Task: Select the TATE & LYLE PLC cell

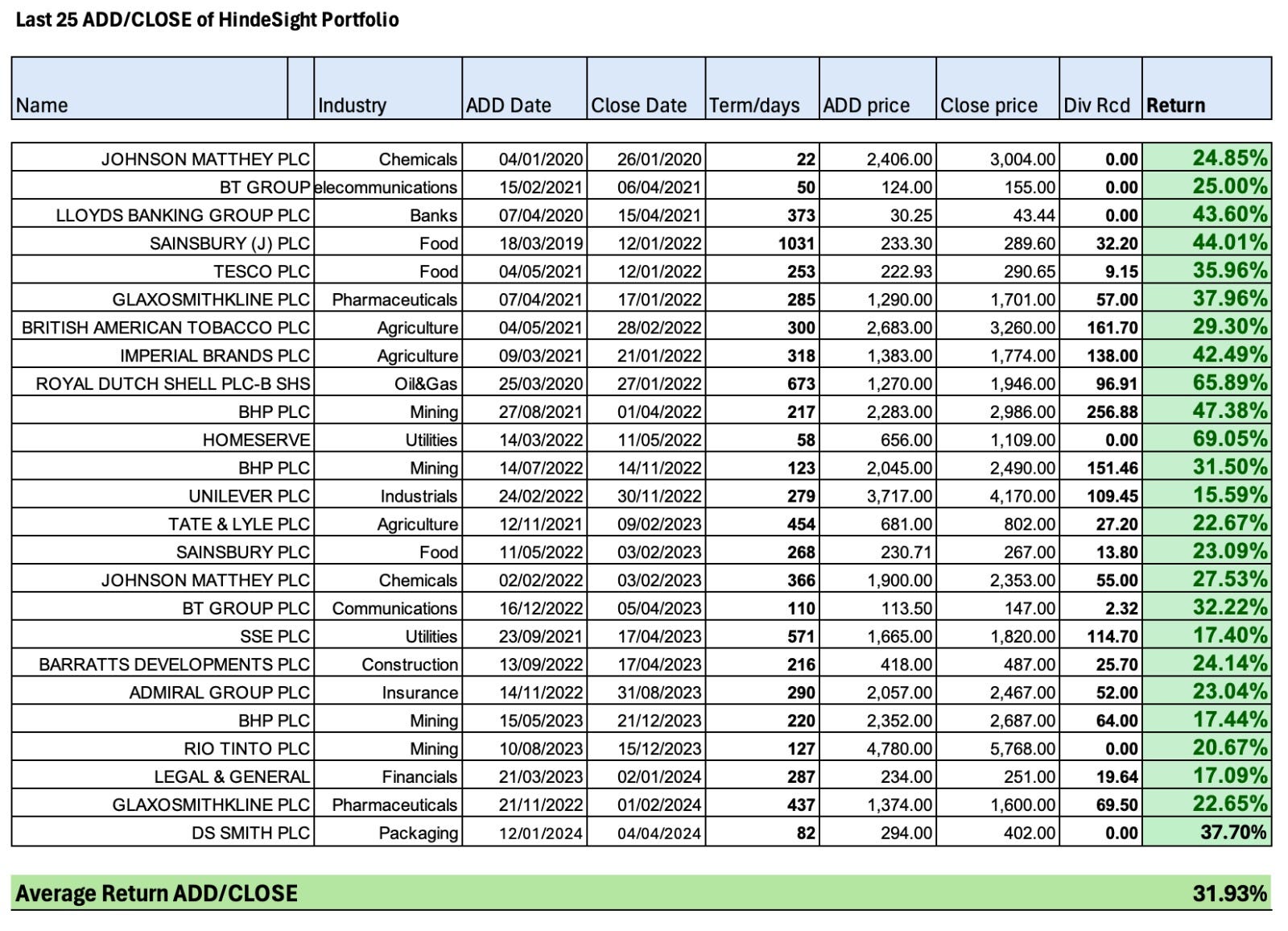Action: (x=163, y=524)
